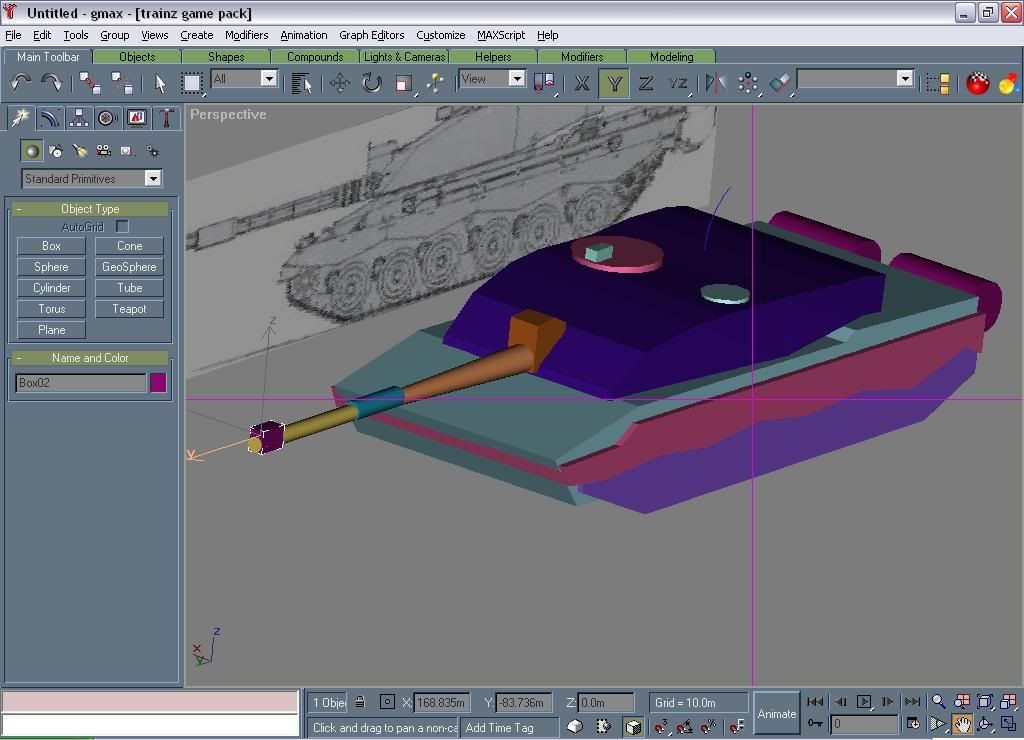The width and height of the screenshot is (1024, 740).
Task: Select the Cameras category icon
Action: [x=103, y=151]
